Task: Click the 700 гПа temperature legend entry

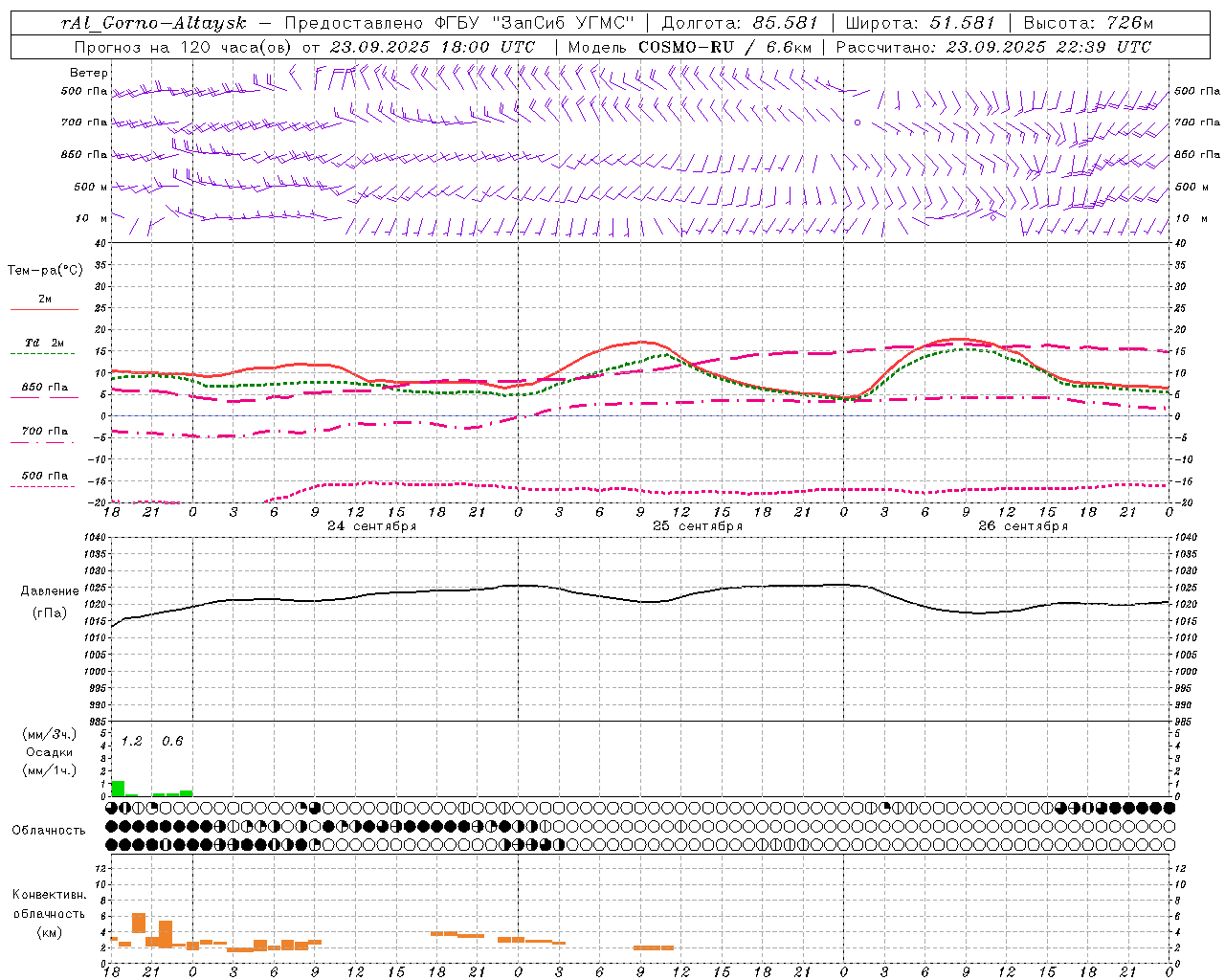Action: point(45,431)
